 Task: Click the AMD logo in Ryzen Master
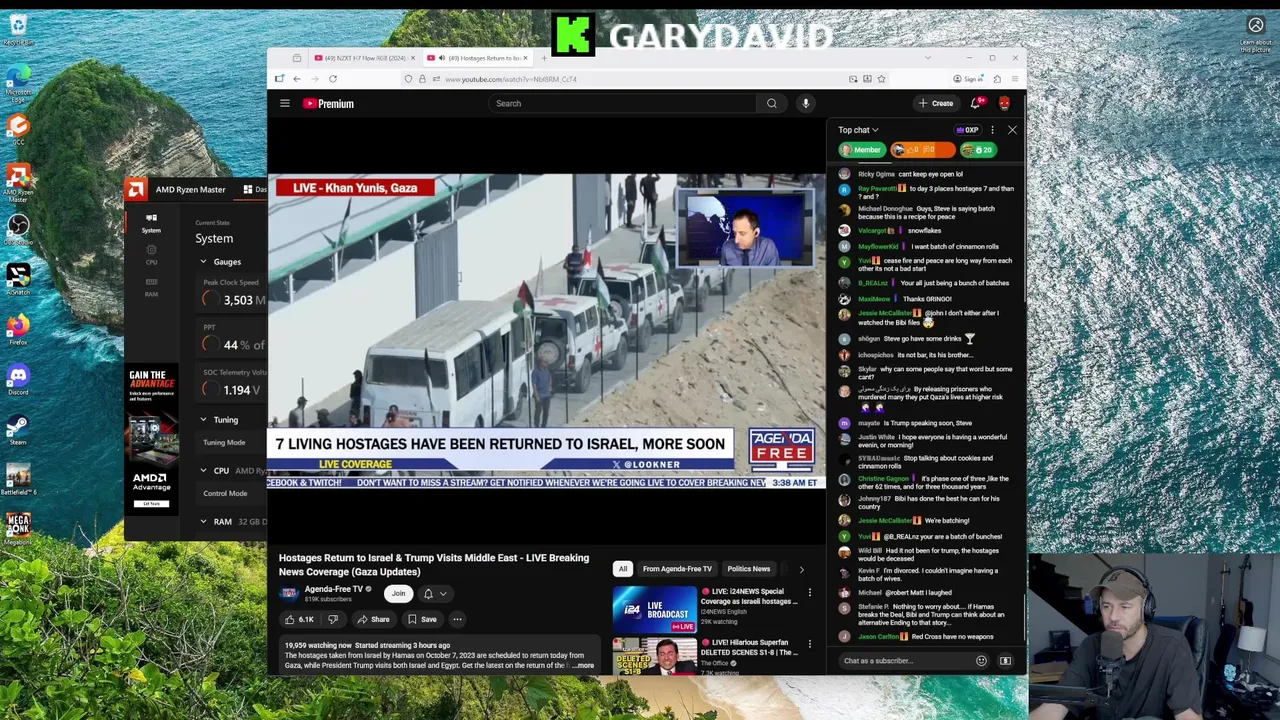tap(136, 189)
